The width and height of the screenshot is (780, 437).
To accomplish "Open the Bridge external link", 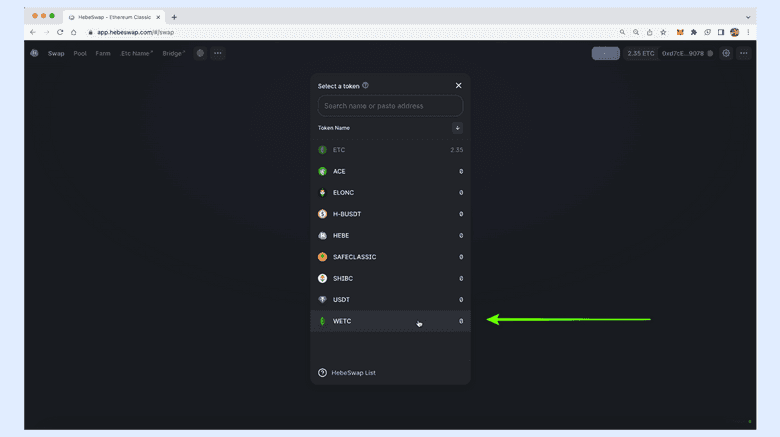I will [174, 53].
